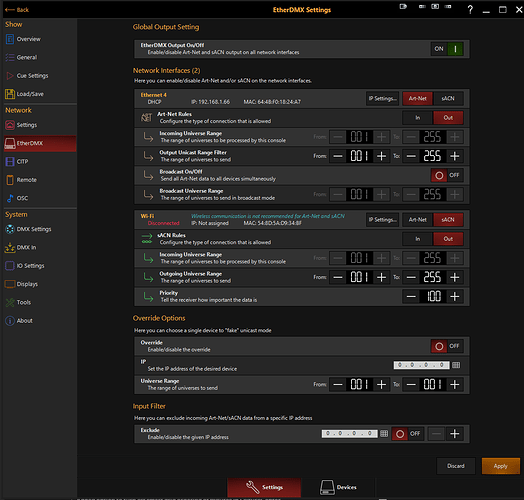
Task: Increase sACN Priority value
Action: [x=454, y=296]
